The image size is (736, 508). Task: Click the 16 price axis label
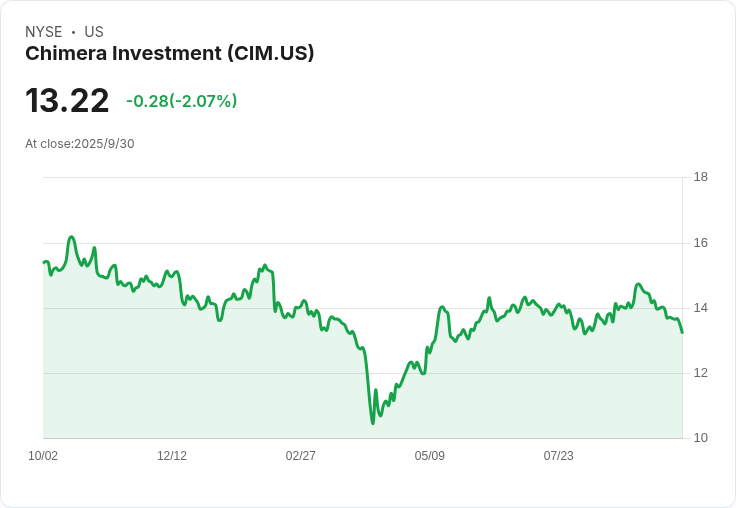701,243
